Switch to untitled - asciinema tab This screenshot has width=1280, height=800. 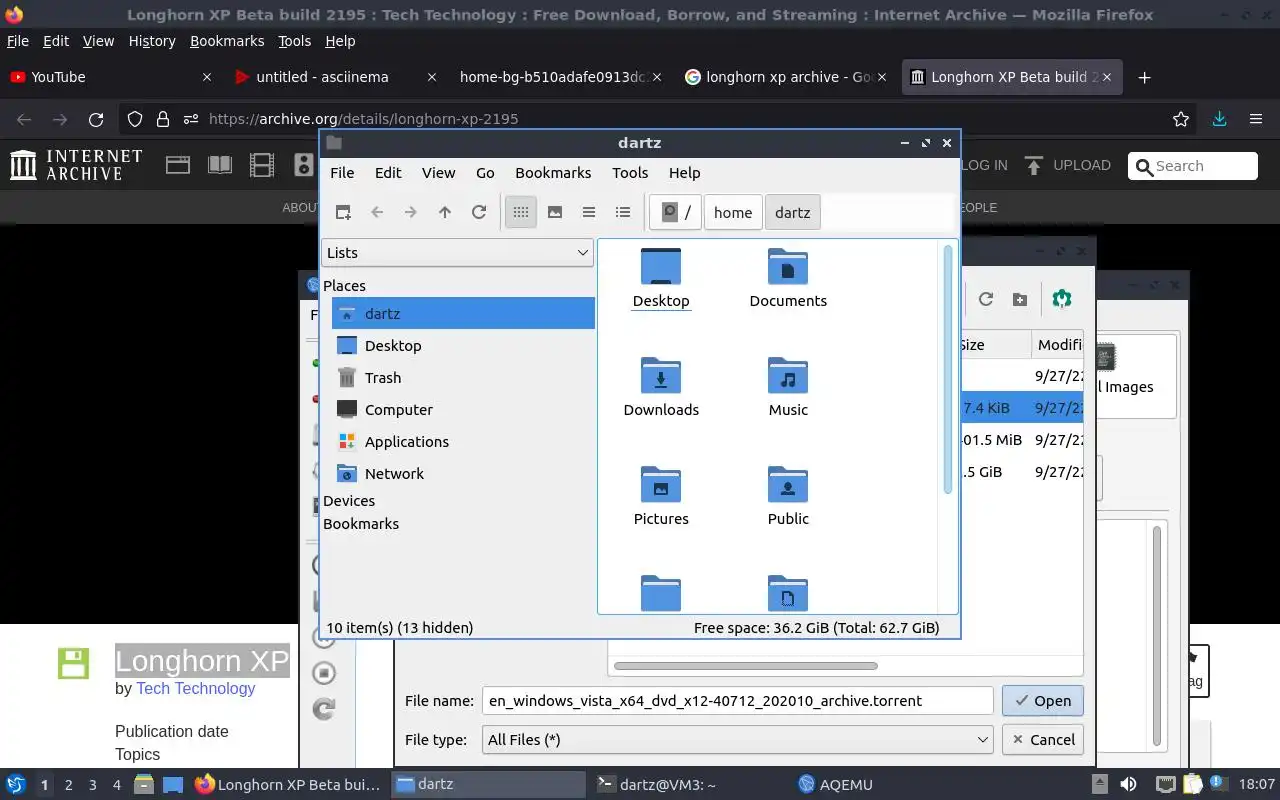[x=335, y=77]
